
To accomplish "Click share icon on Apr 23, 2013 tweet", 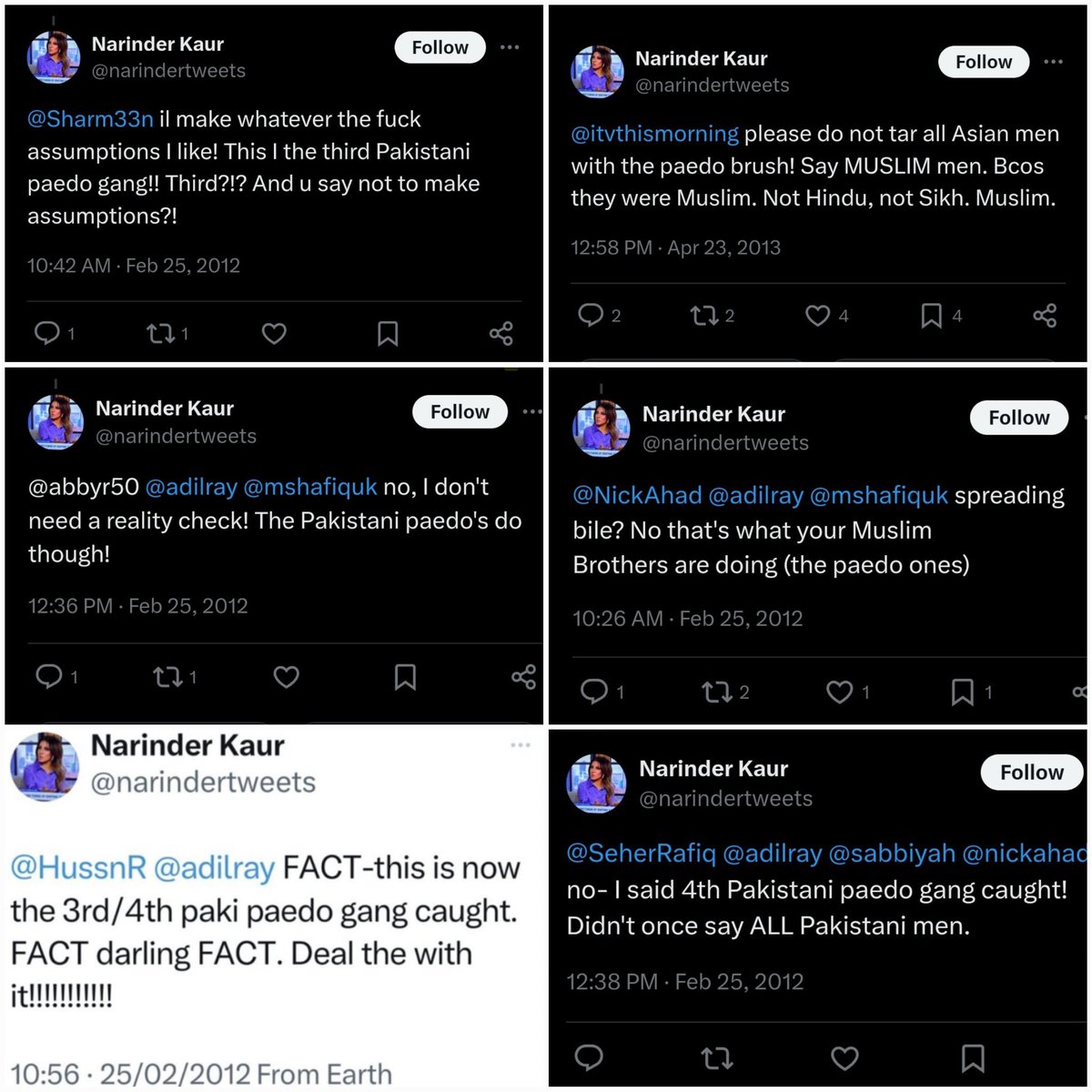I will (1045, 316).
